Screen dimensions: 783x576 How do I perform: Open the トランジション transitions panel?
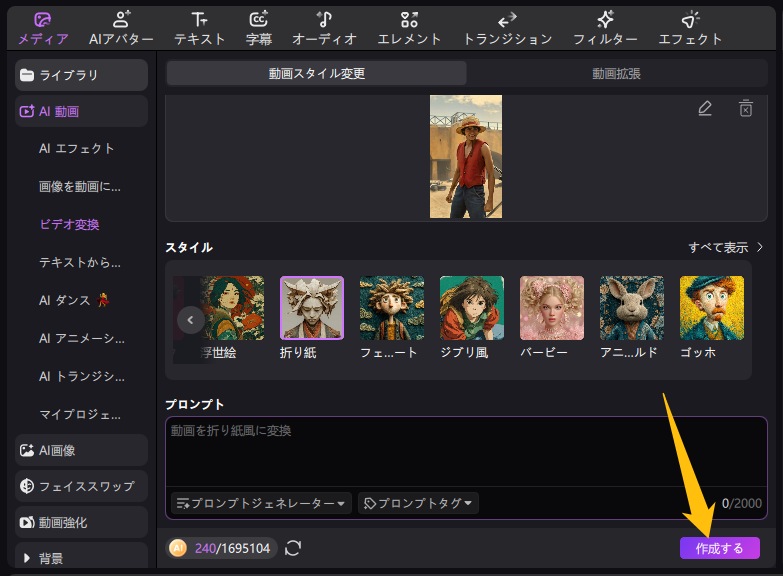[x=507, y=28]
